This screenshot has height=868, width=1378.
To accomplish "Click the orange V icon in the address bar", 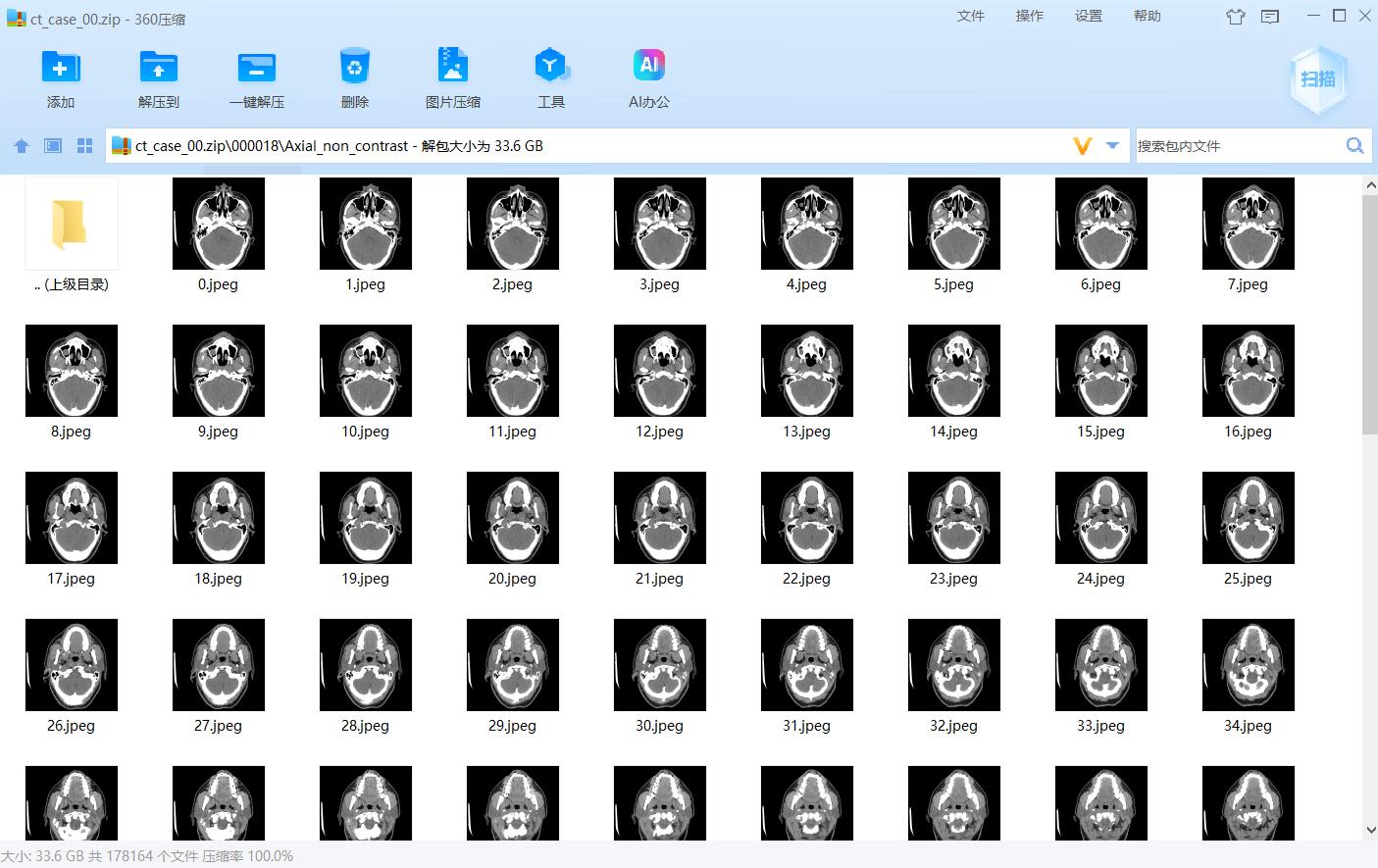I will 1083,146.
